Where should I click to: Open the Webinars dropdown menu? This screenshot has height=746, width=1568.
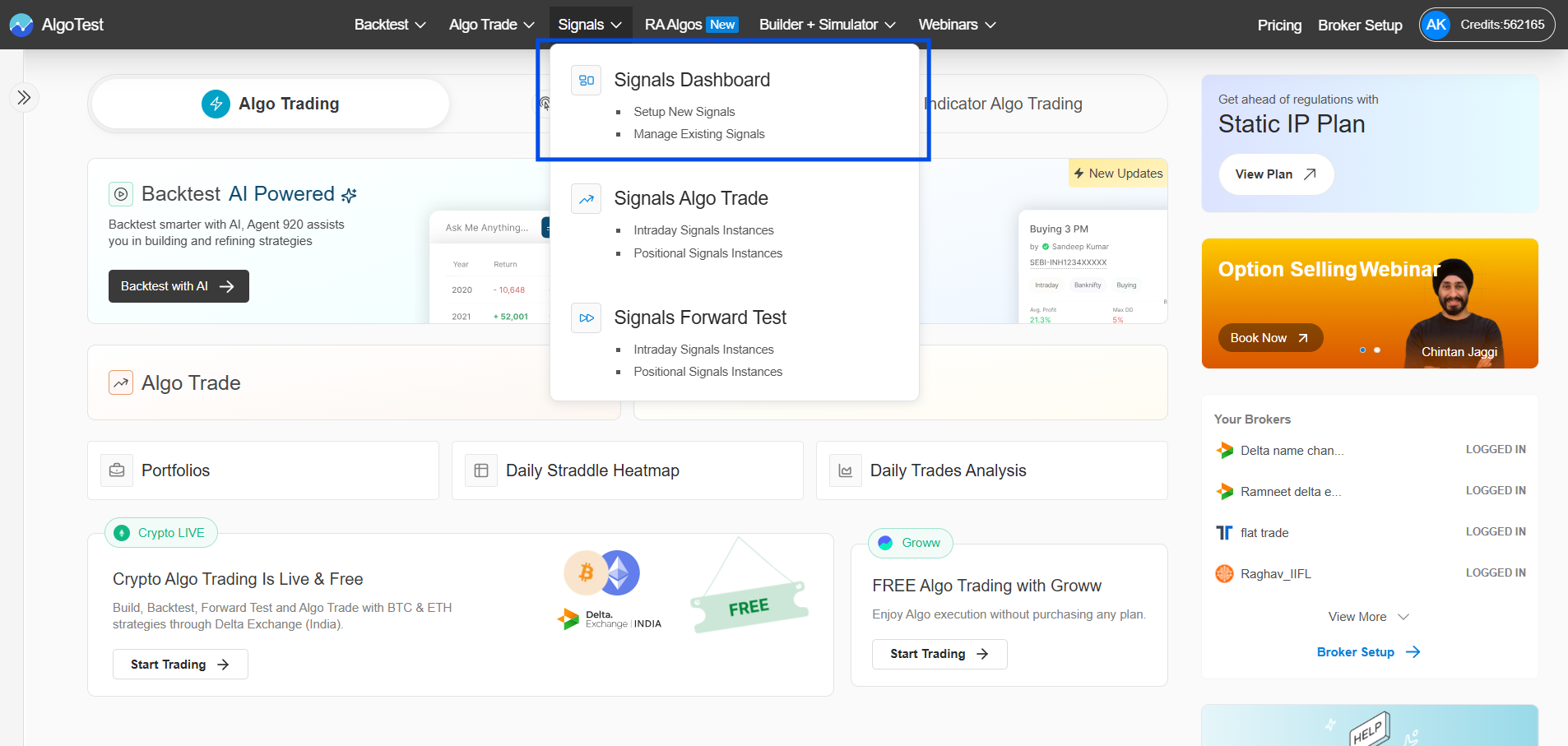pos(957,25)
